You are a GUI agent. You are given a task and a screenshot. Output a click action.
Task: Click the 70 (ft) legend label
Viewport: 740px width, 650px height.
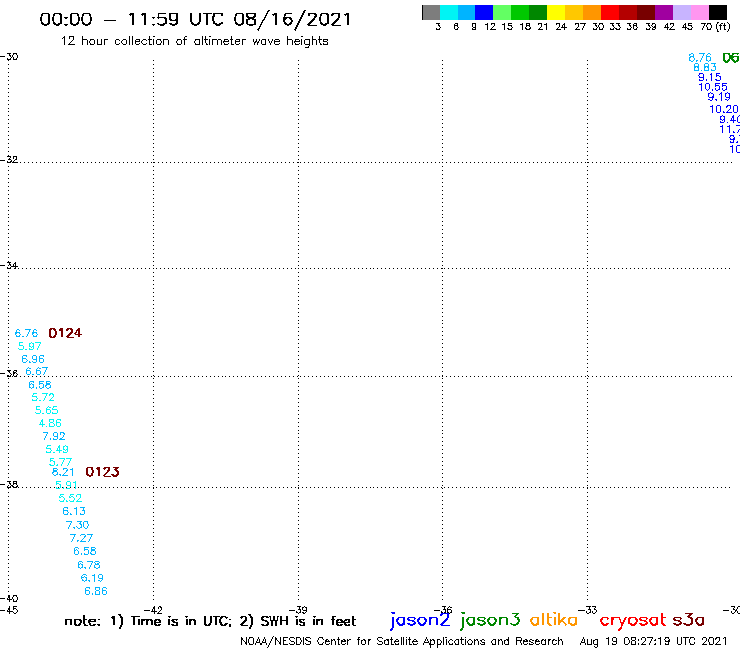(715, 27)
